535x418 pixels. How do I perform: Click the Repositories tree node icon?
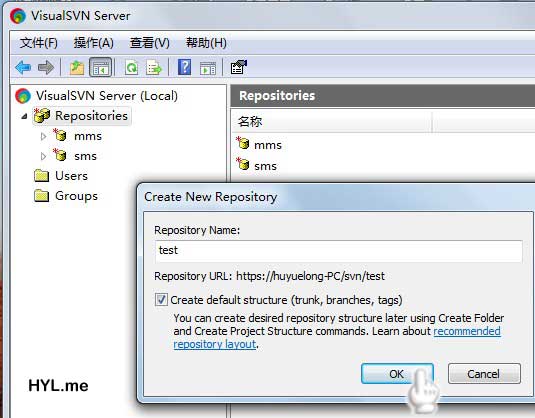pos(42,115)
